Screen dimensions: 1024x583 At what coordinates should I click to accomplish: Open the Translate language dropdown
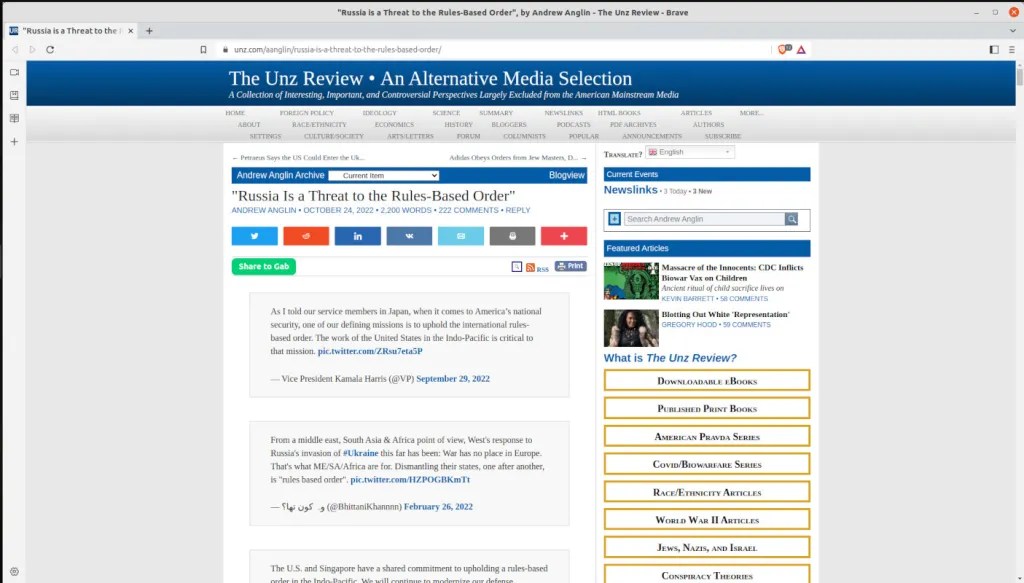pyautogui.click(x=689, y=152)
